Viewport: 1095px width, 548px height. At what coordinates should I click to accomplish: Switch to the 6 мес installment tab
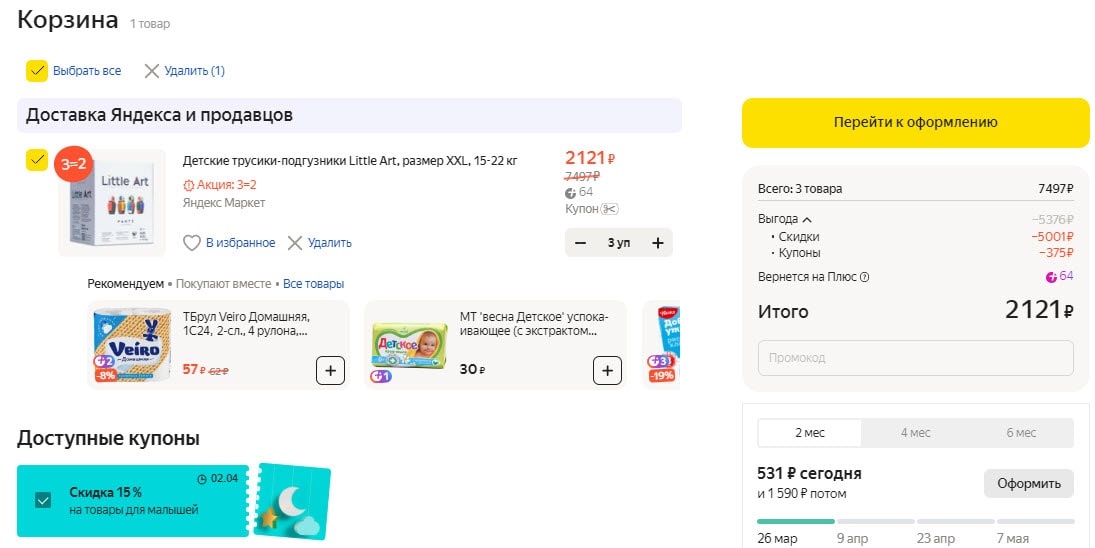coord(1021,433)
